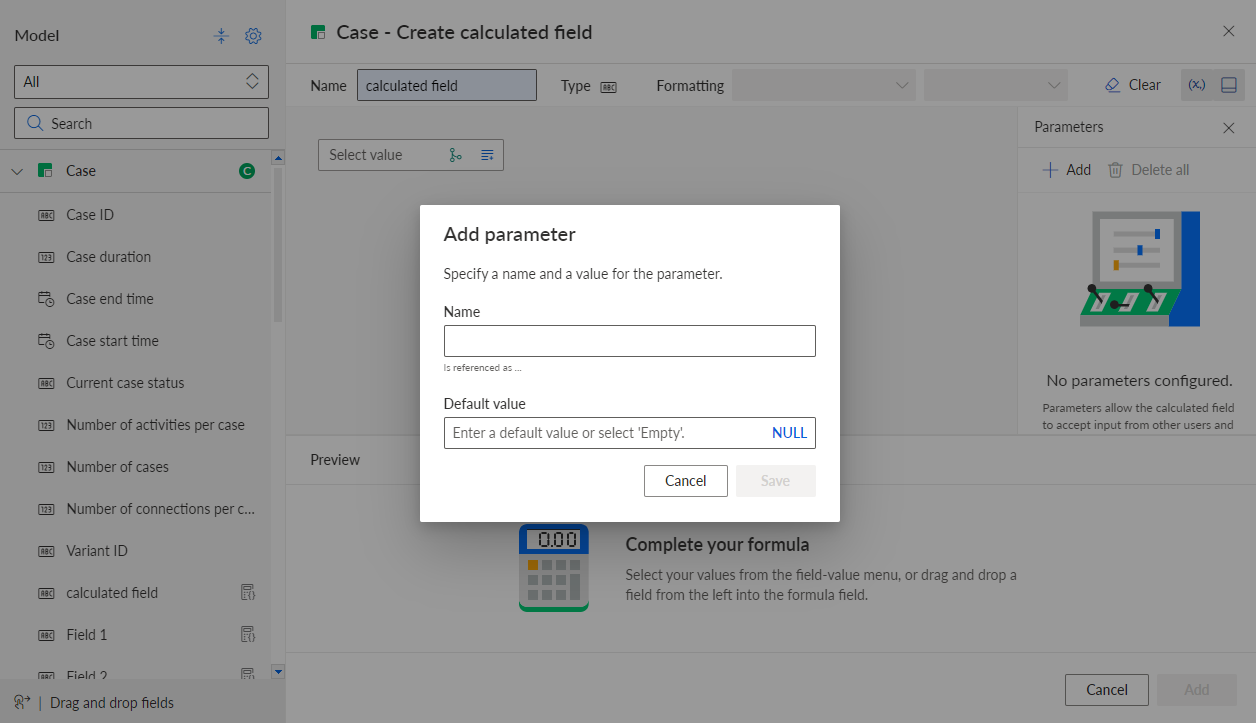Click the model Search field
Viewport: 1256px width, 723px height.
tap(141, 123)
